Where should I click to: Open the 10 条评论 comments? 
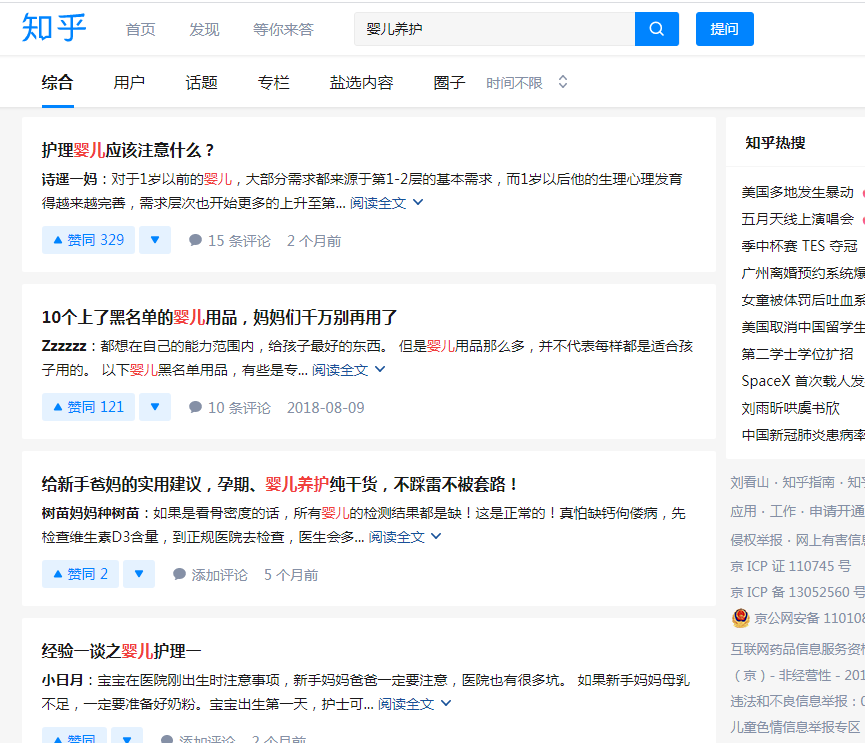click(x=229, y=408)
